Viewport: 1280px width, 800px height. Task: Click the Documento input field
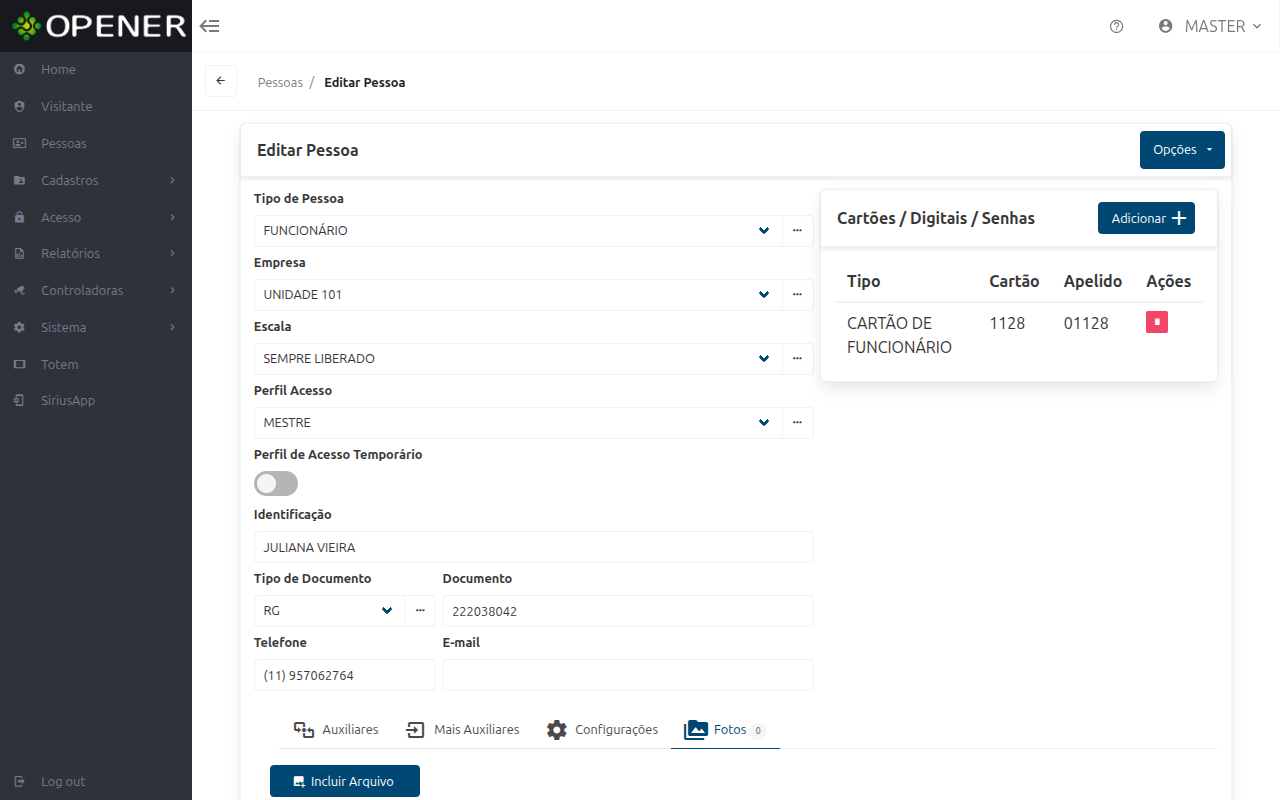pyautogui.click(x=628, y=611)
